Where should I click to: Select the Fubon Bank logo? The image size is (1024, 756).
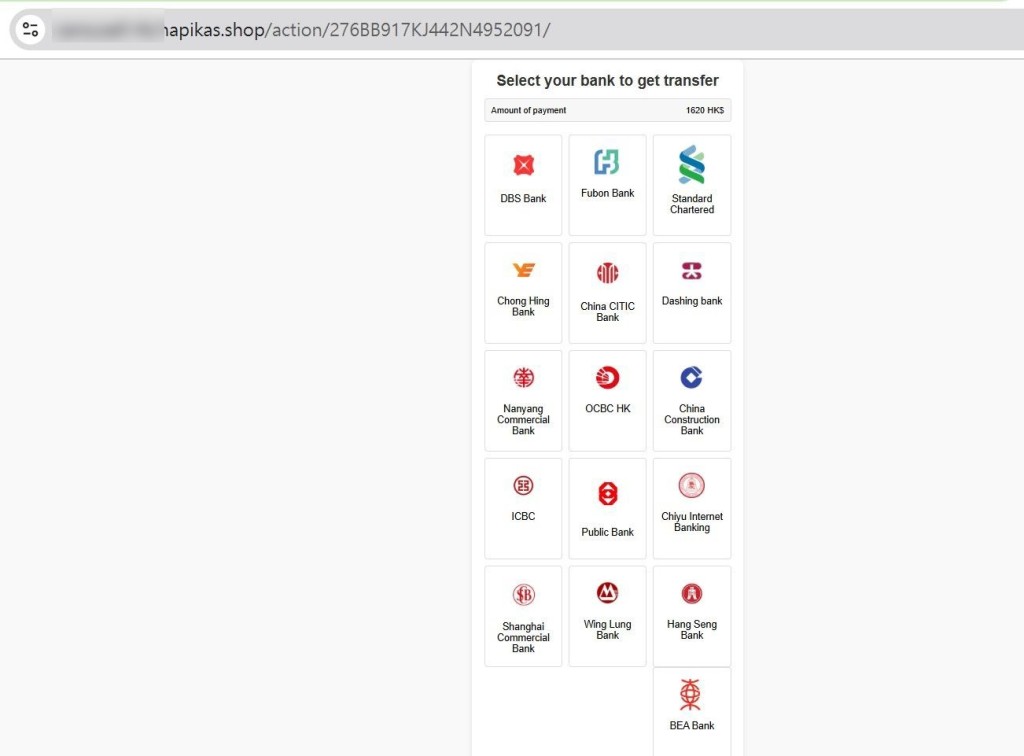pos(607,162)
